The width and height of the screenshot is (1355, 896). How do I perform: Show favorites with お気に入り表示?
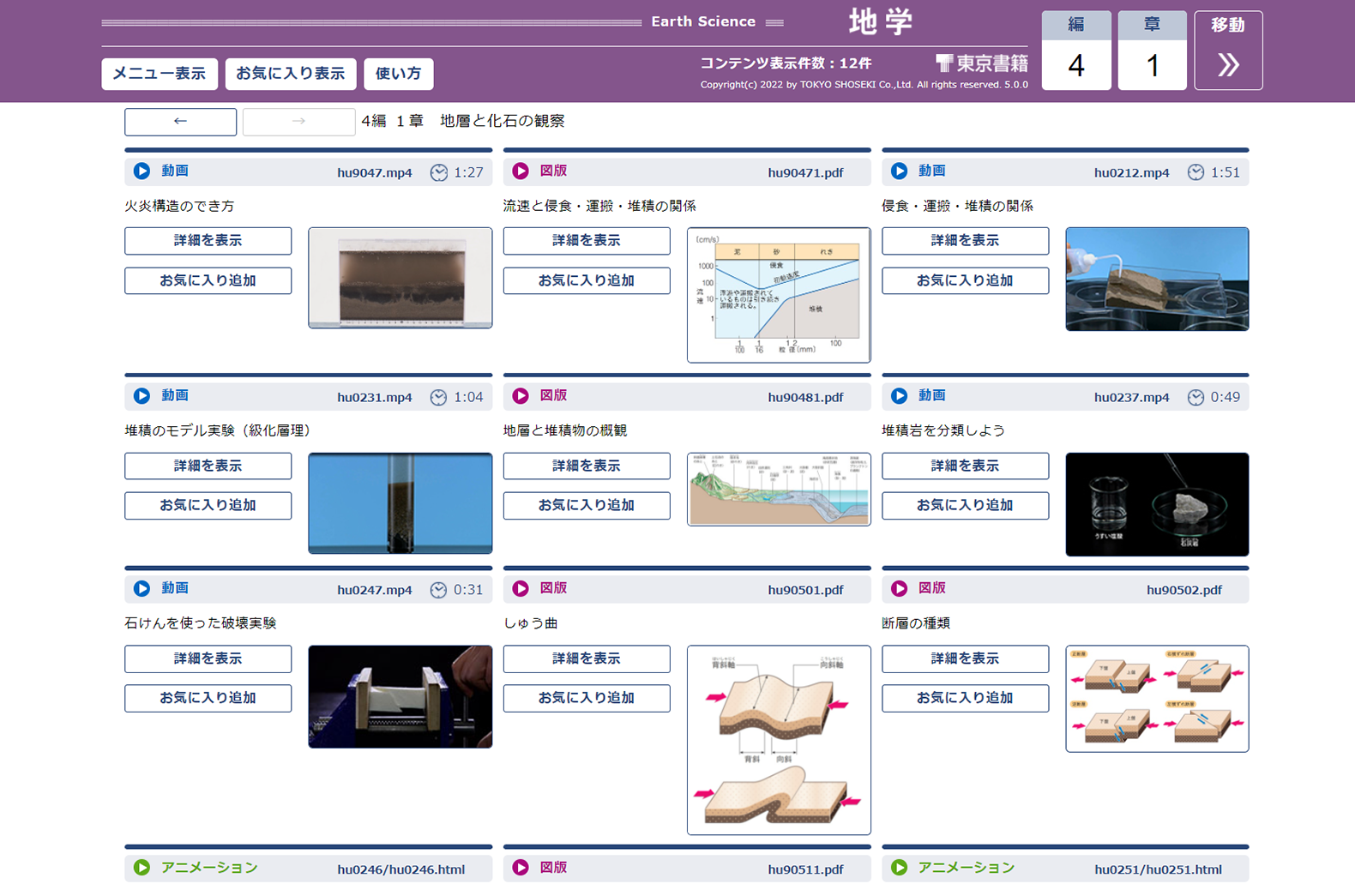[291, 74]
